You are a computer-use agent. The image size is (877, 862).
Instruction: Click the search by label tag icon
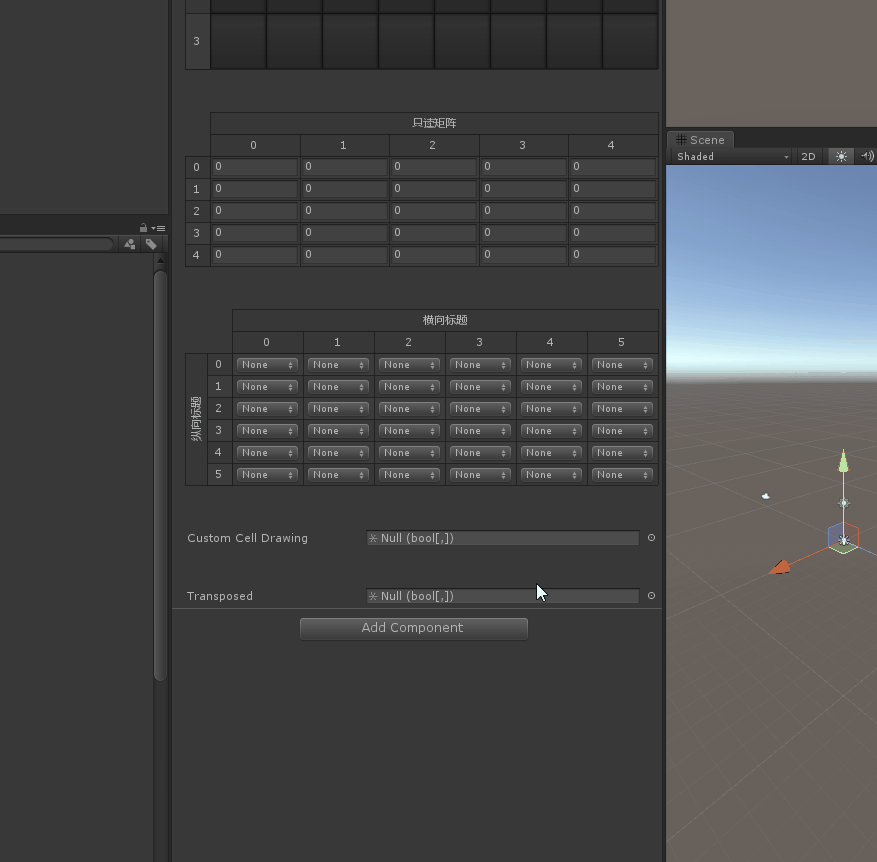[x=151, y=244]
